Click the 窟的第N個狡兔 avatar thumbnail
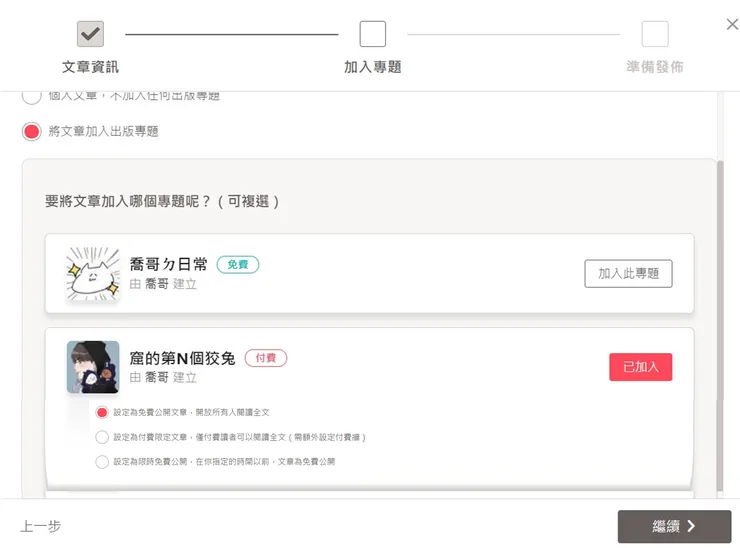740x548 pixels. 92,367
